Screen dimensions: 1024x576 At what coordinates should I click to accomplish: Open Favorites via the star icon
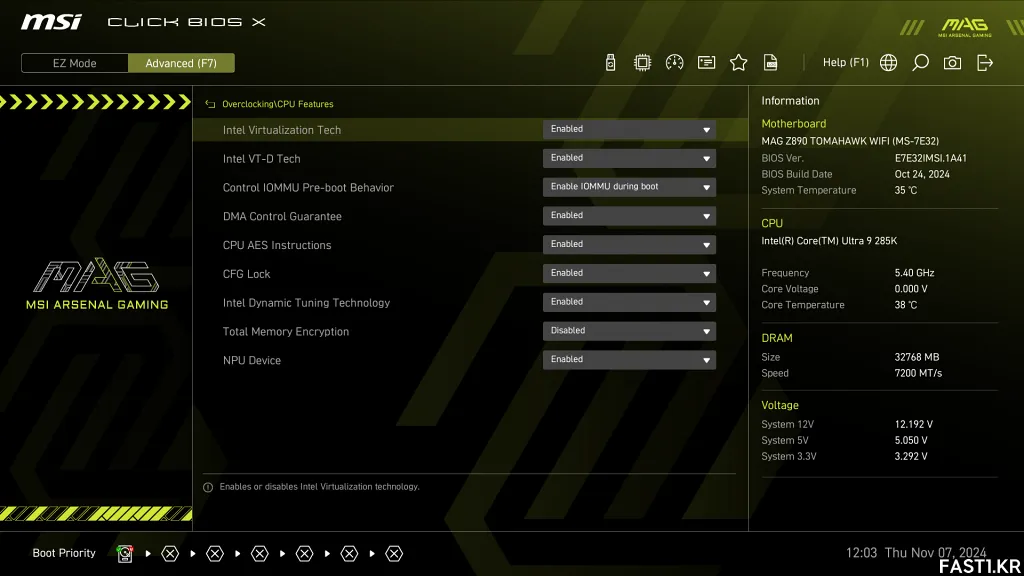point(739,63)
